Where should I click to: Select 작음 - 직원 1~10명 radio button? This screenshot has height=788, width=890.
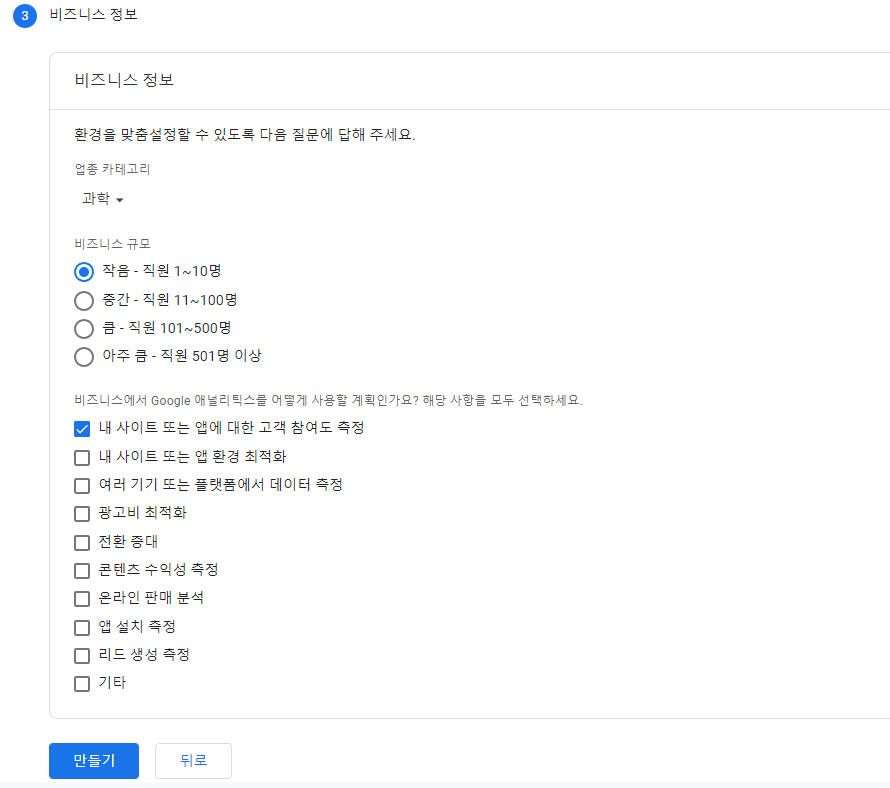coord(84,272)
